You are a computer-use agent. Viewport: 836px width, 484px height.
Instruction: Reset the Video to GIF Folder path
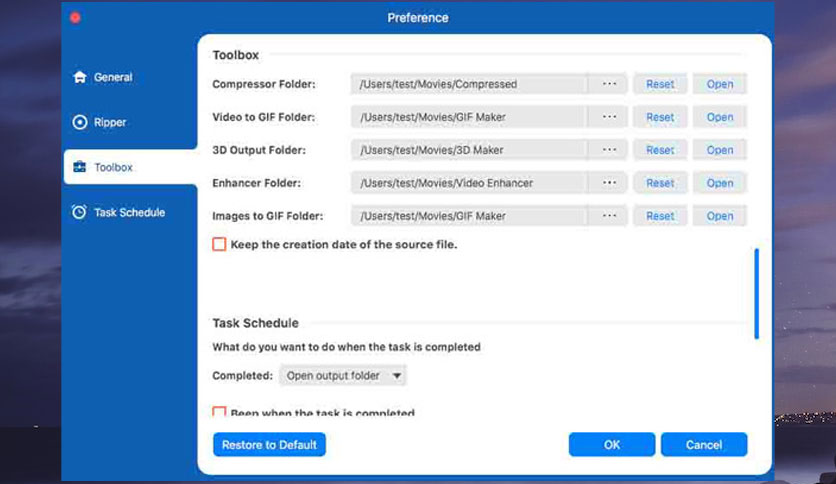[660, 117]
